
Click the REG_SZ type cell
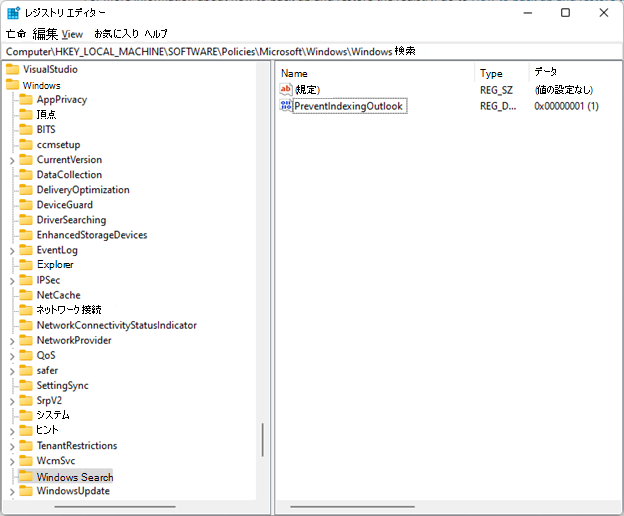click(x=496, y=90)
